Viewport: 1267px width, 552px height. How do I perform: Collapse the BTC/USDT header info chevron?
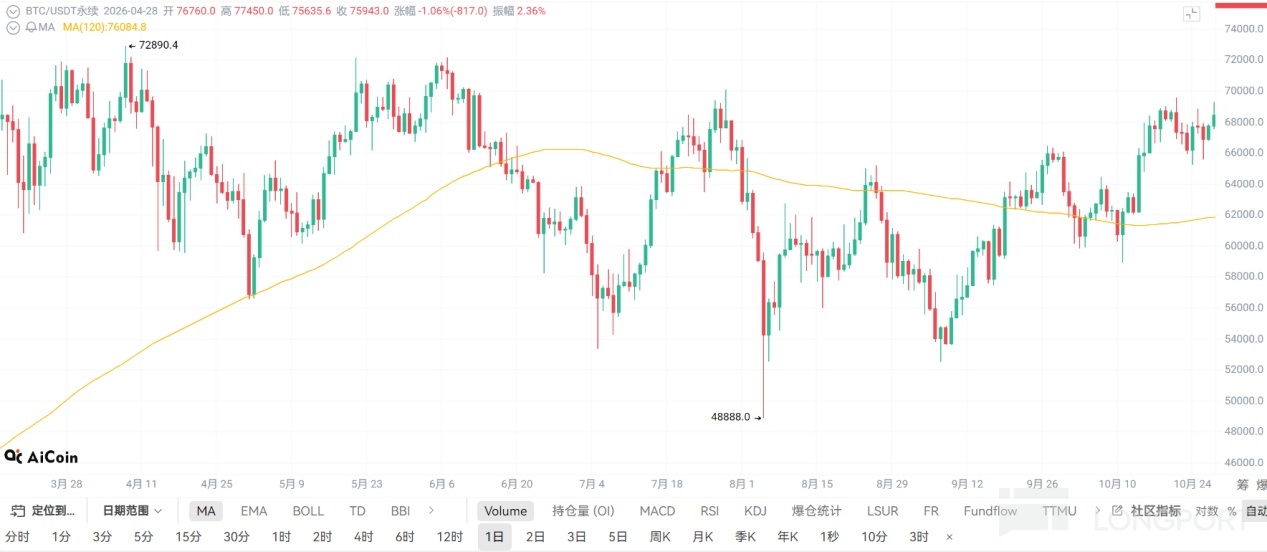(x=12, y=11)
